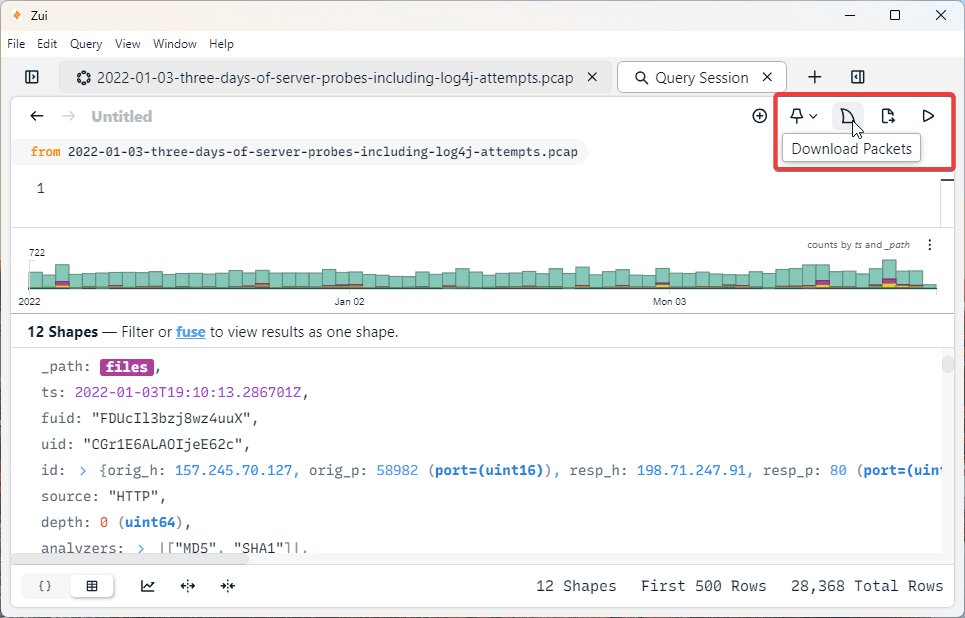Open a new tab with plus icon
This screenshot has height=618, width=965.
coord(814,77)
